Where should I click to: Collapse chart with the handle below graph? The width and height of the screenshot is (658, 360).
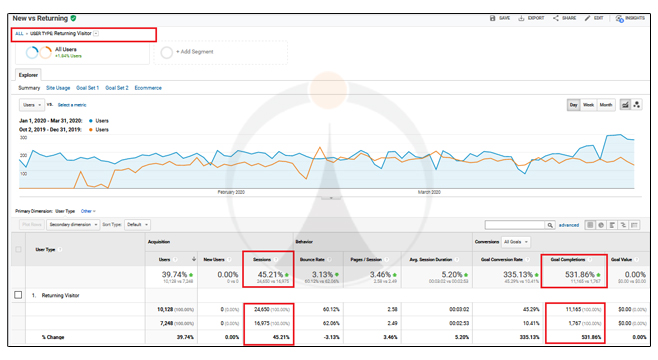click(x=331, y=198)
